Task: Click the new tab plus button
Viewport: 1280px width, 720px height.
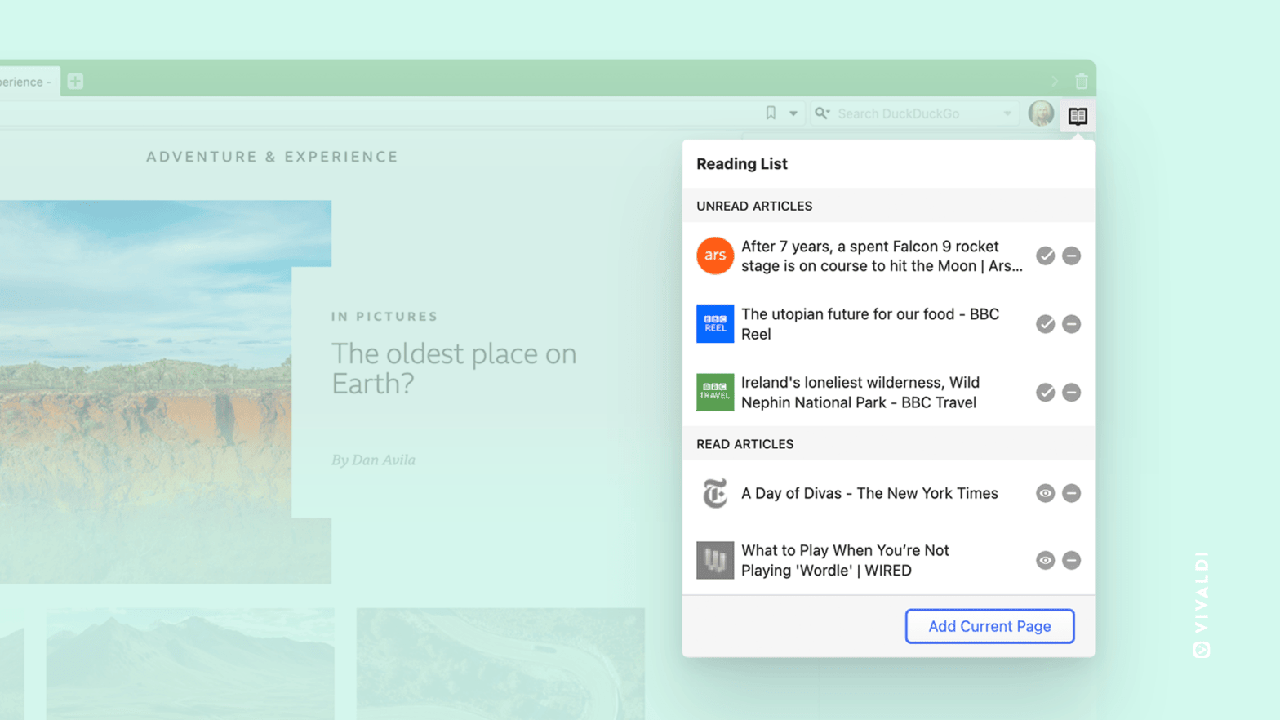Action: tap(75, 82)
